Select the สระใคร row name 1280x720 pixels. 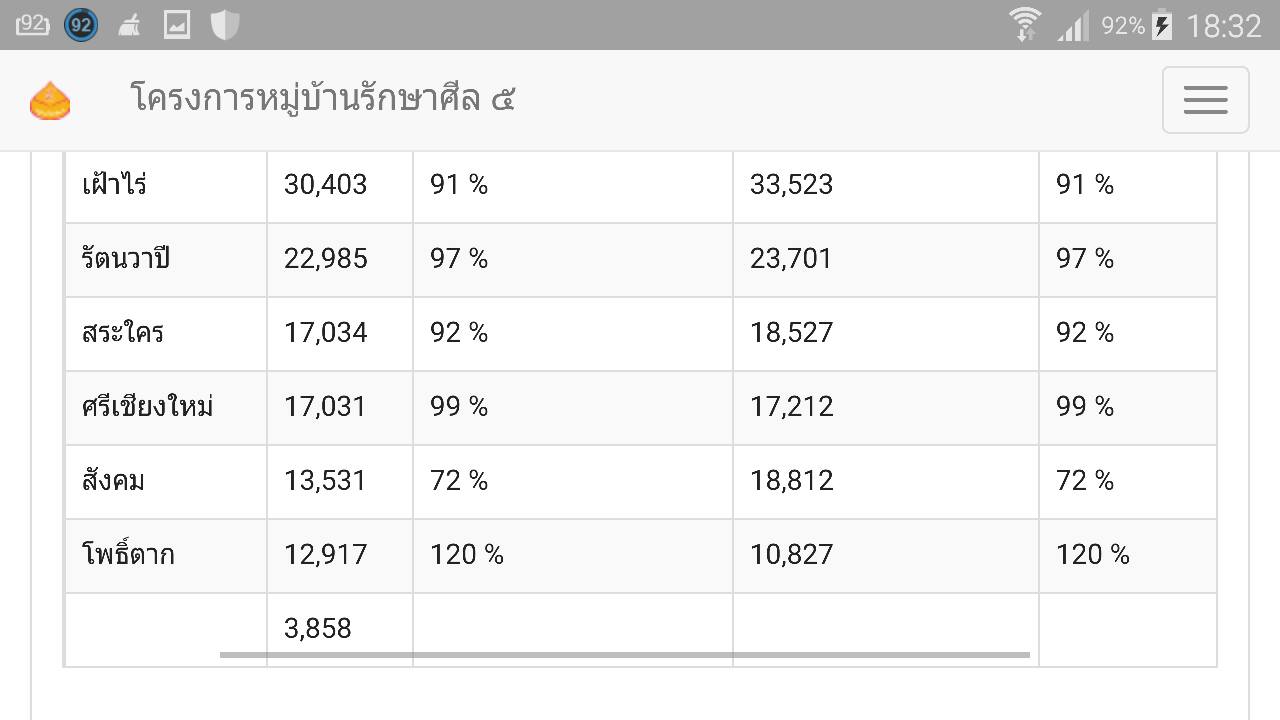pos(122,333)
